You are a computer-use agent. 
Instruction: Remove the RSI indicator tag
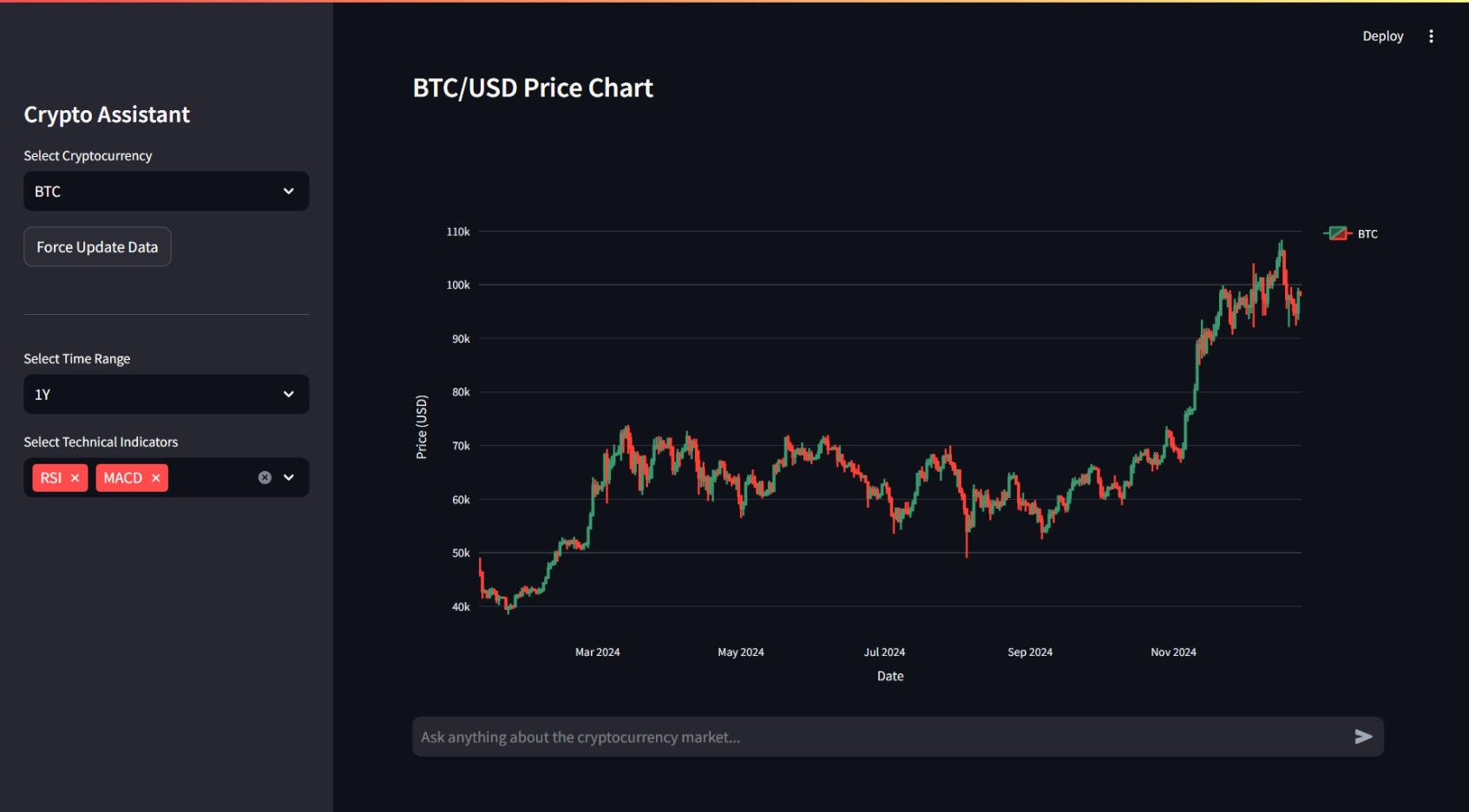tap(75, 478)
